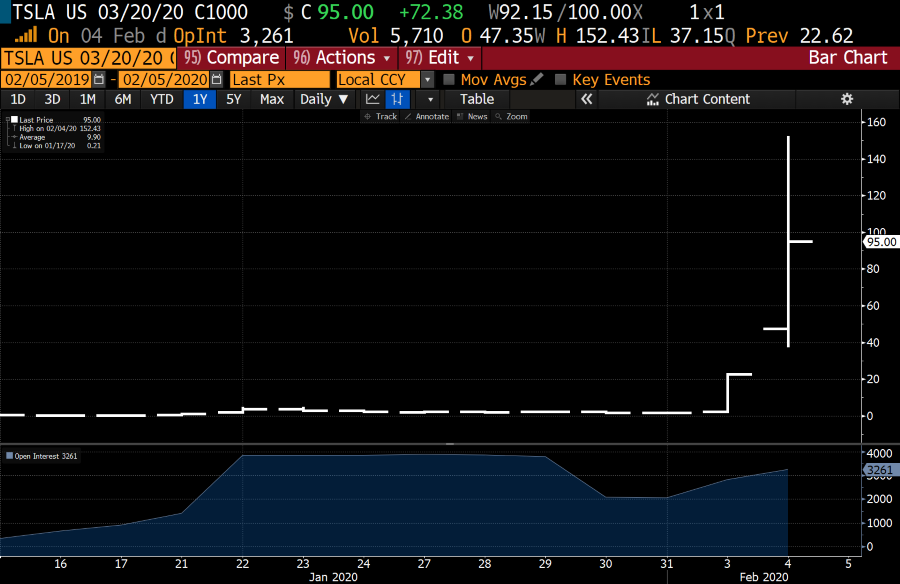This screenshot has width=900, height=584.
Task: Select the bar chart type icon
Action: pyautogui.click(x=397, y=99)
